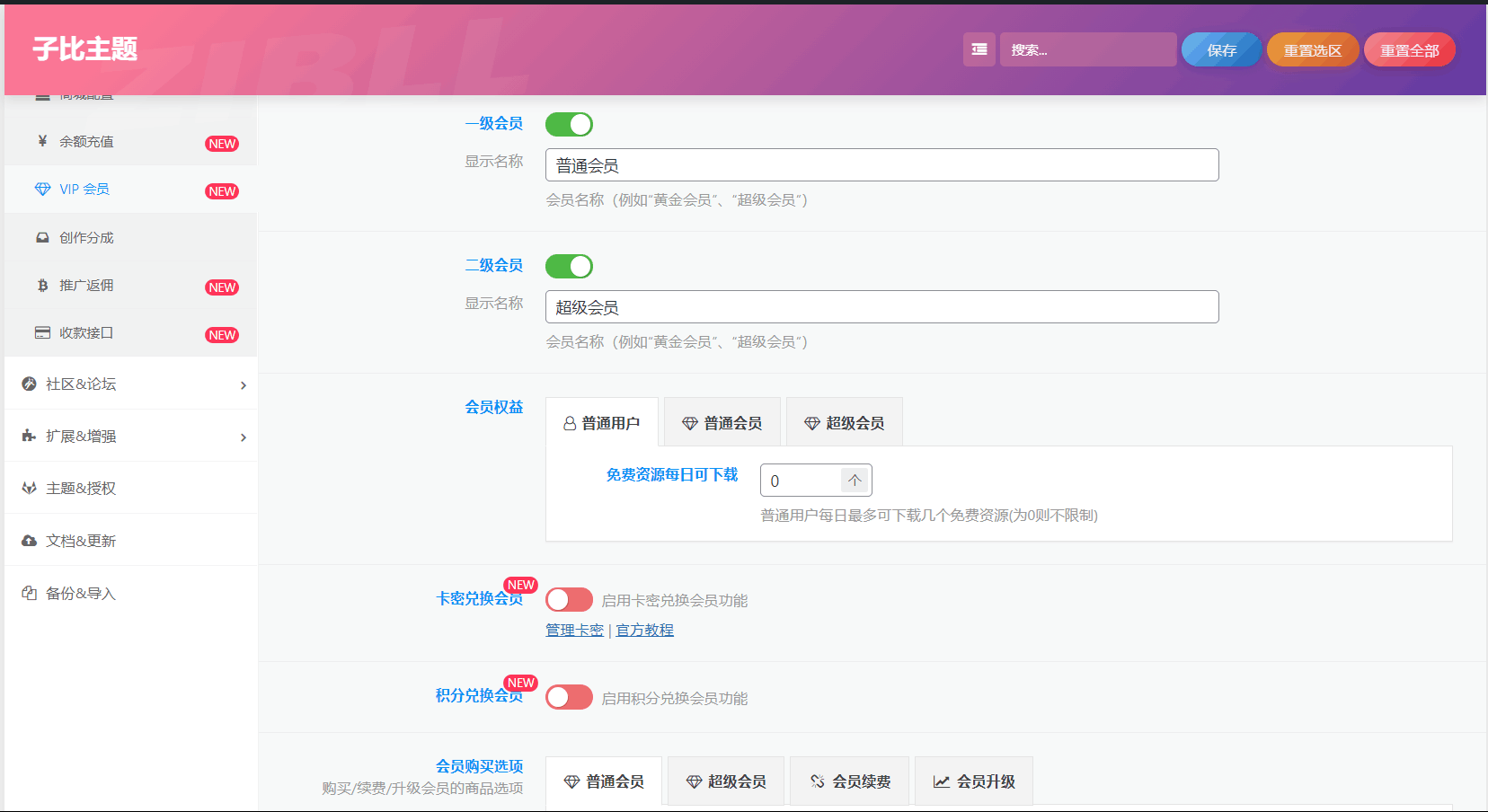Select 超级会员 tab in 会员购买选项
Viewport: 1488px width, 812px height.
point(726,781)
